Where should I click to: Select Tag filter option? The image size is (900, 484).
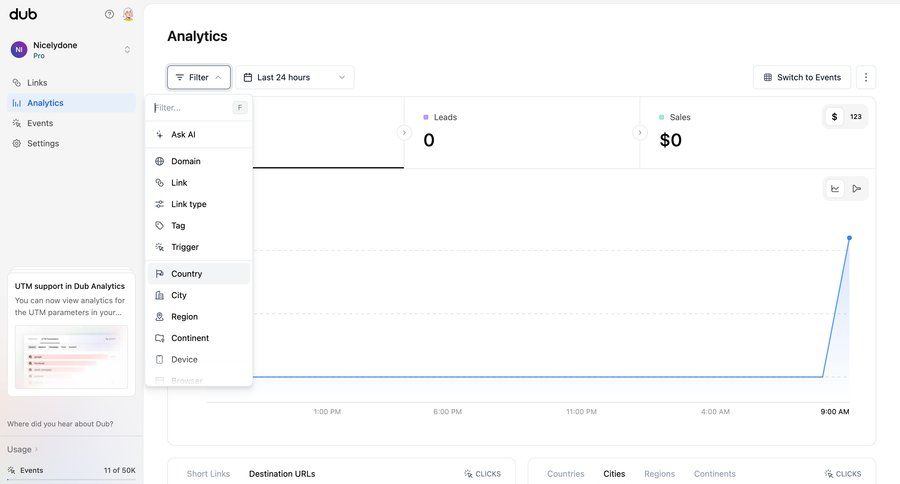tap(199, 226)
